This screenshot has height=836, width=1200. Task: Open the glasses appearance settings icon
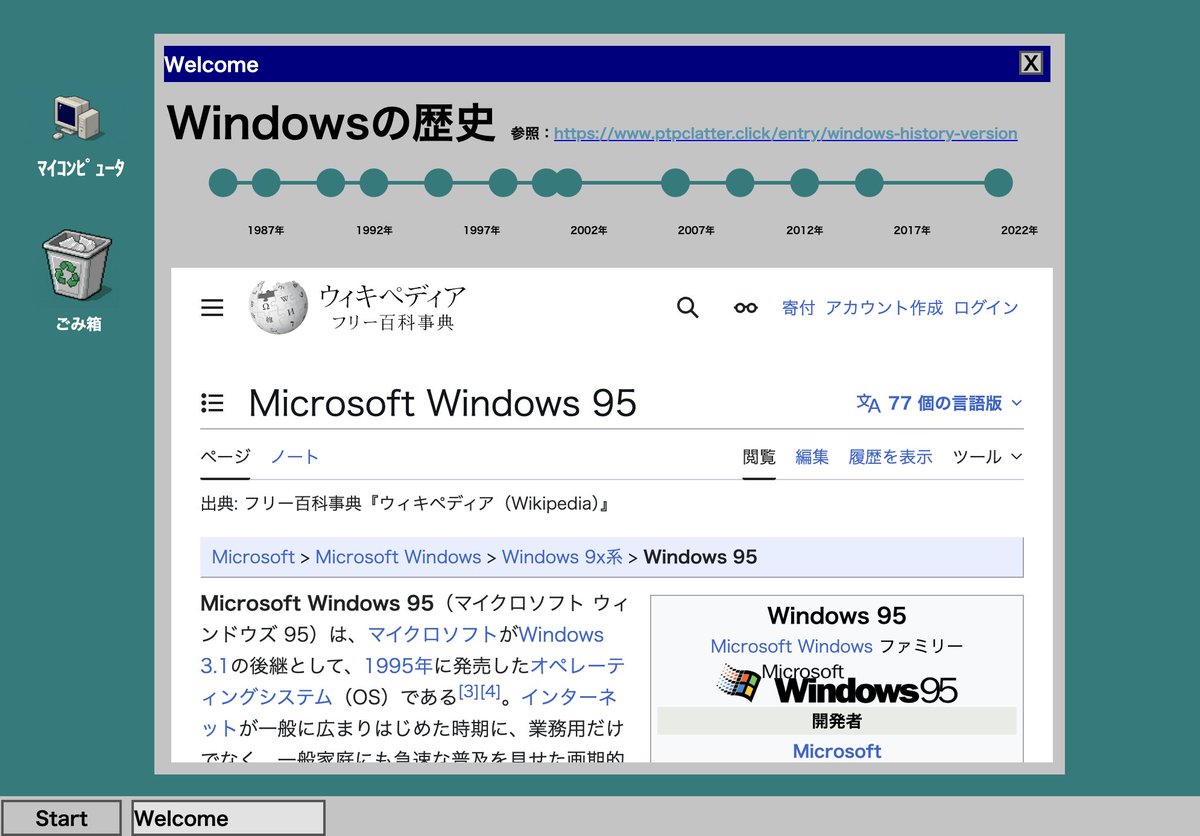coord(746,308)
